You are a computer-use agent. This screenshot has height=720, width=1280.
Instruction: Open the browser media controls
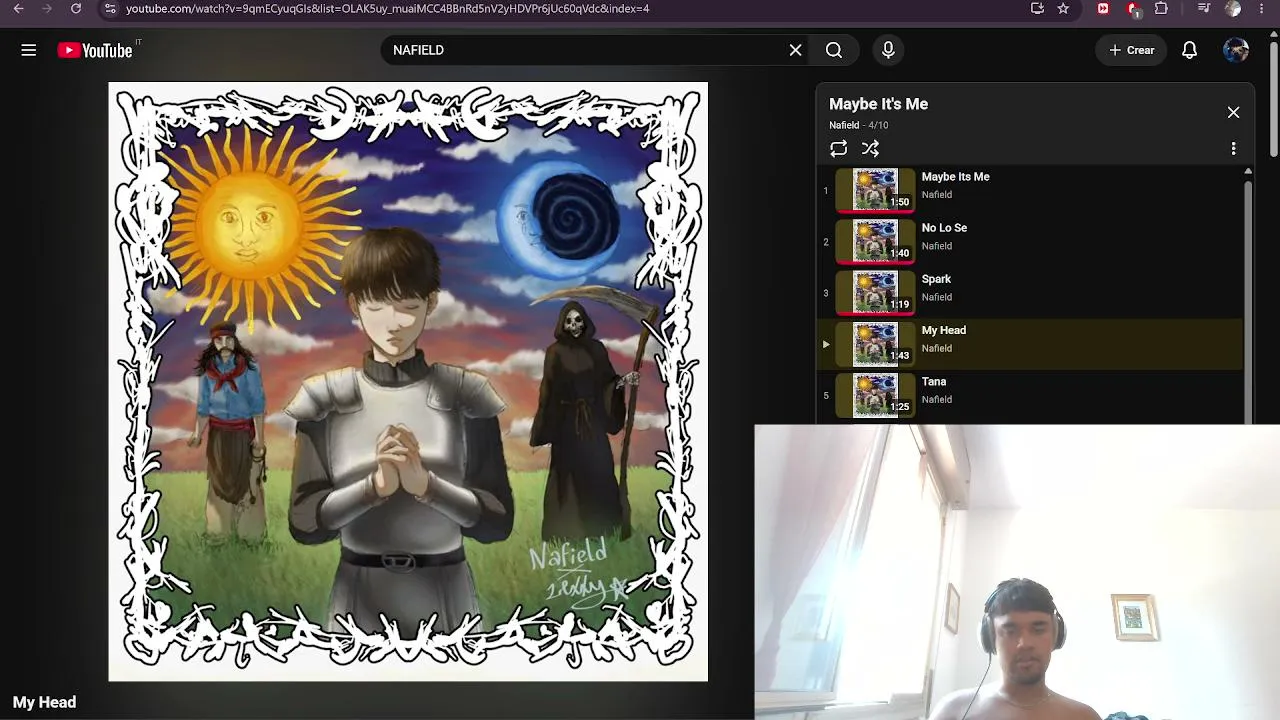[1204, 9]
